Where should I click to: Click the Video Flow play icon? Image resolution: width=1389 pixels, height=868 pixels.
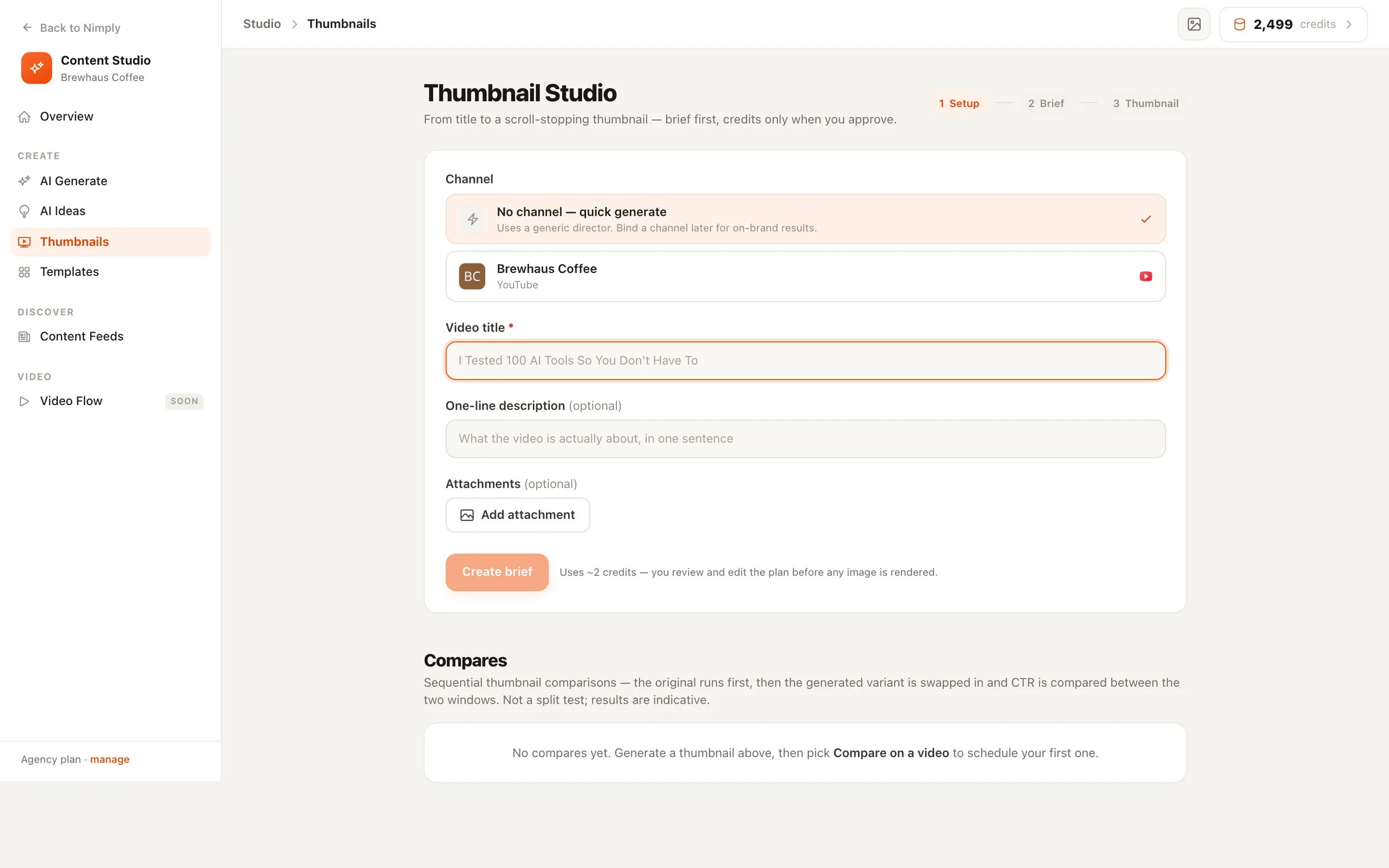24,401
